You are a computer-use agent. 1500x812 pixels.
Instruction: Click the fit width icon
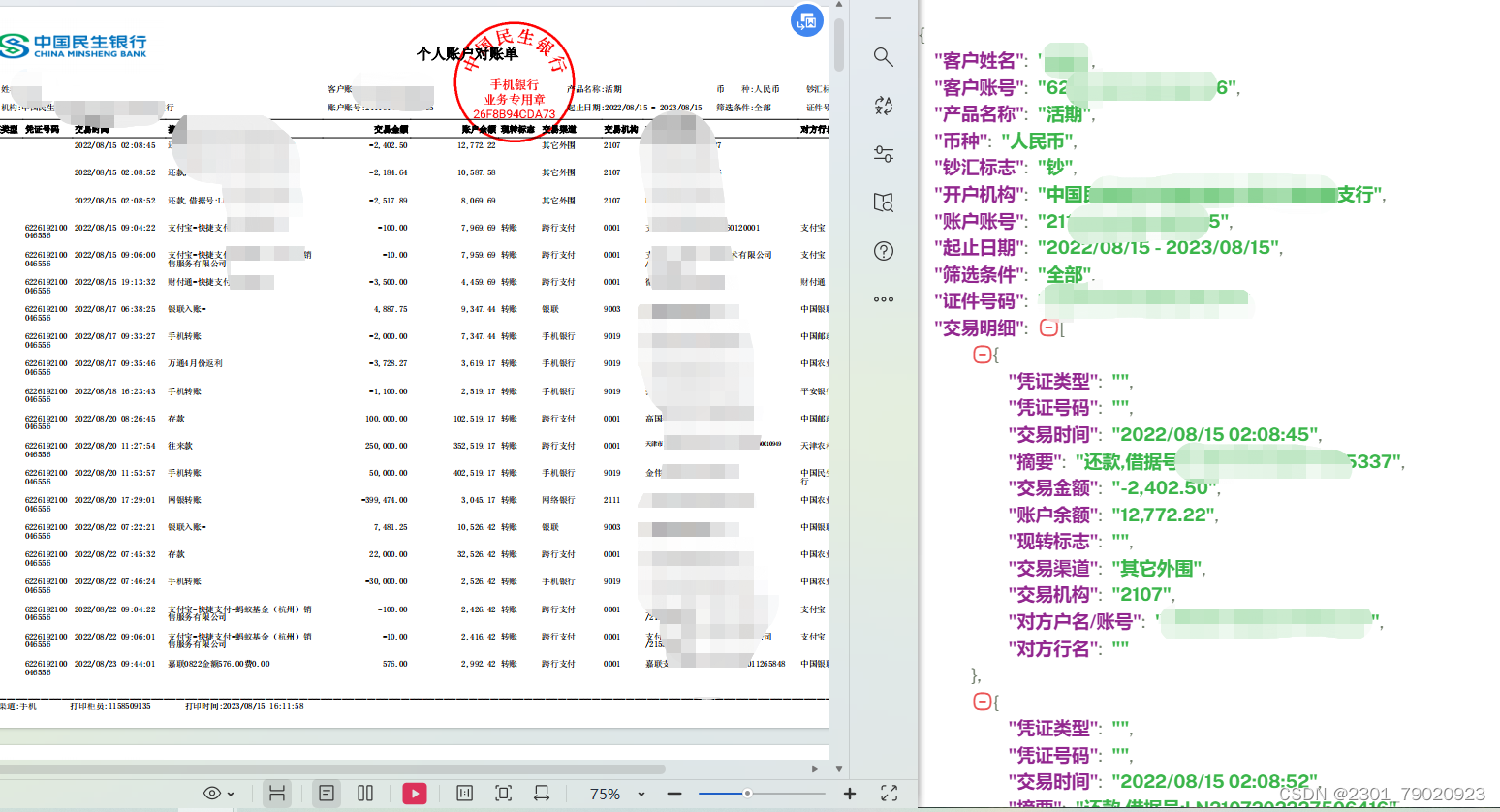point(542,794)
